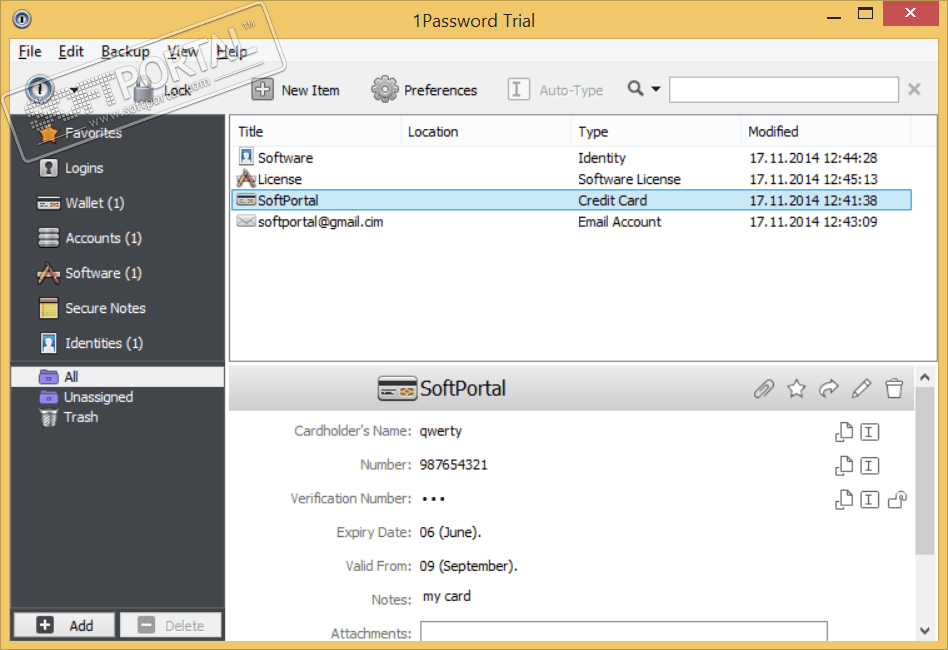Sort list by Type column header
The height and width of the screenshot is (650, 948).
pos(656,132)
